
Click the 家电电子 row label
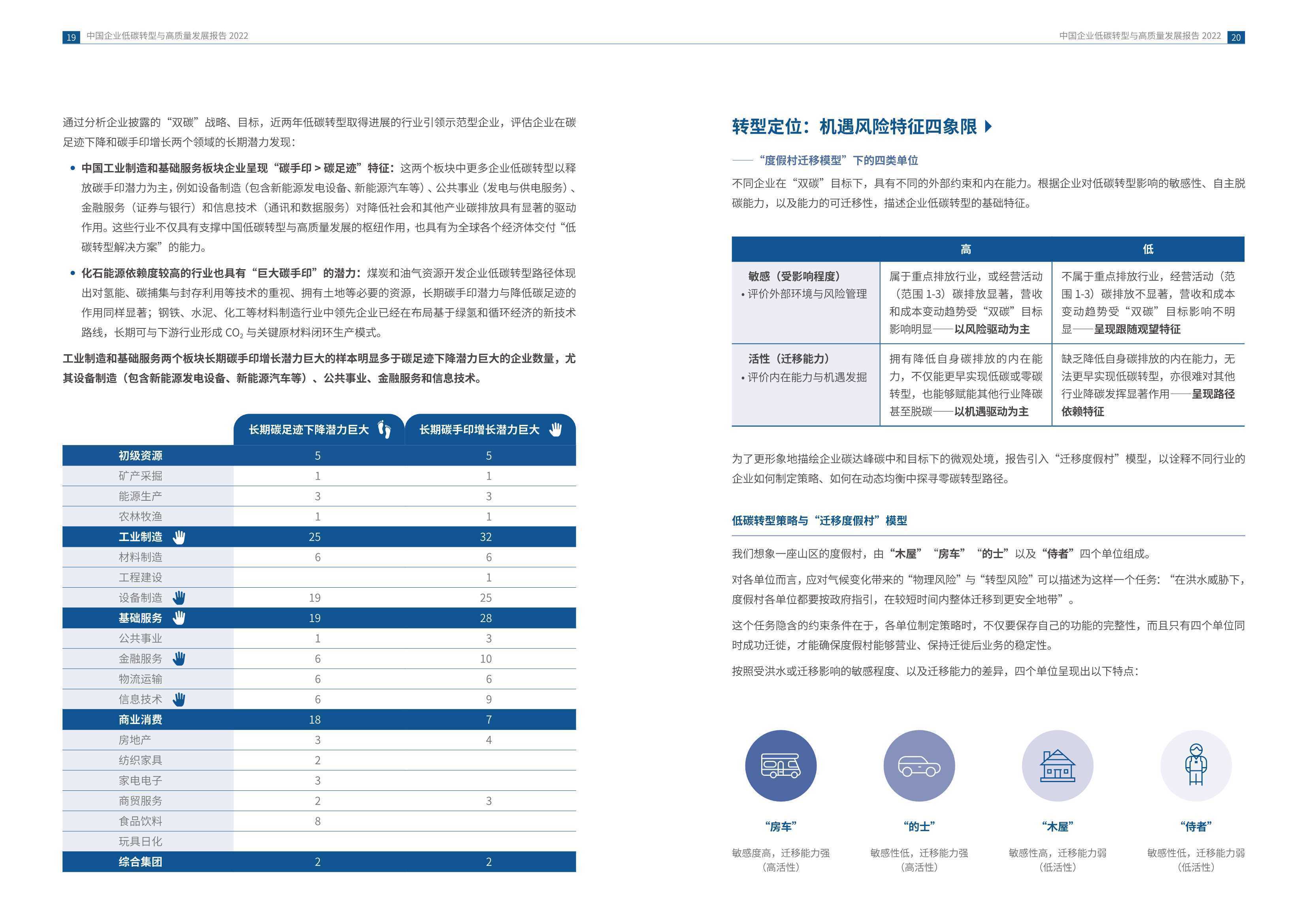pos(140,781)
